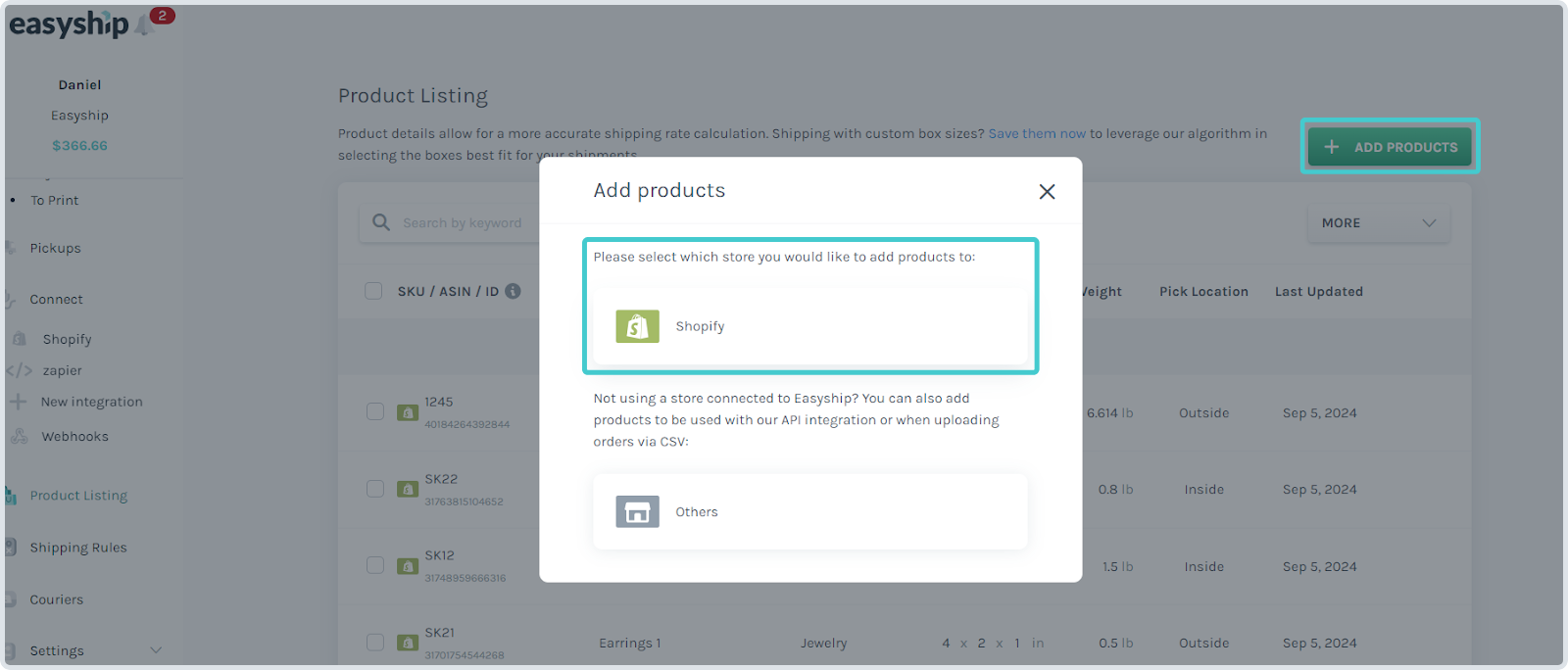Click the plus icon beside New integration
The height and width of the screenshot is (670, 1568).
(x=18, y=402)
